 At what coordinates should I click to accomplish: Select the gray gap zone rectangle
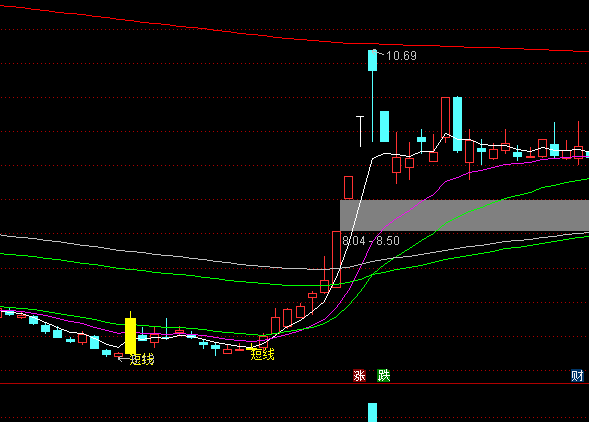tap(464, 215)
